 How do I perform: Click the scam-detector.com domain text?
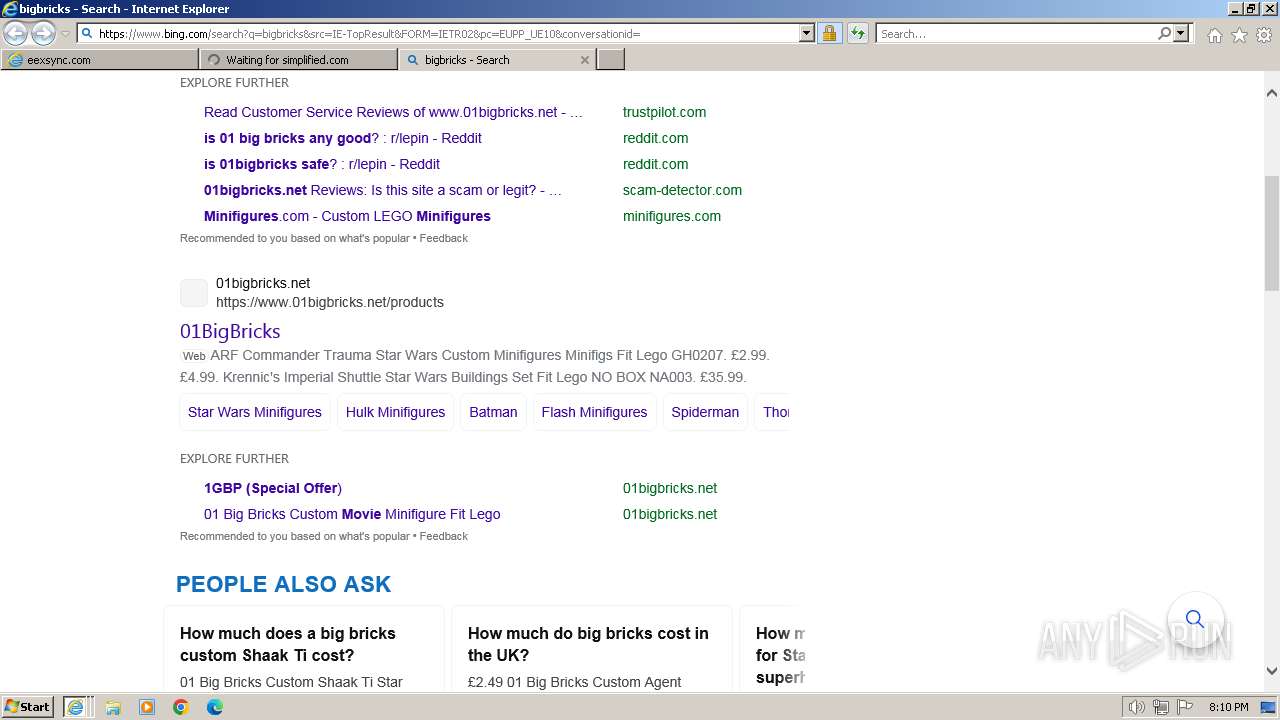tap(682, 190)
